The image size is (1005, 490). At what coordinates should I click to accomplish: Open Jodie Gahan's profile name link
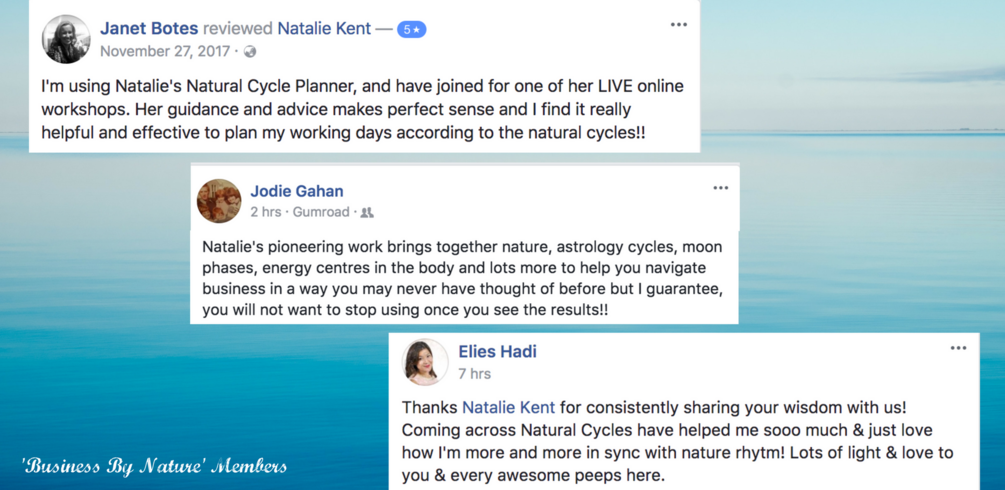click(x=296, y=190)
